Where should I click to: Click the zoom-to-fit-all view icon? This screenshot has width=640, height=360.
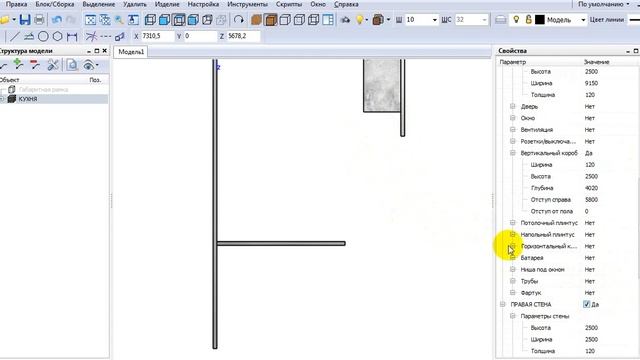coord(90,20)
